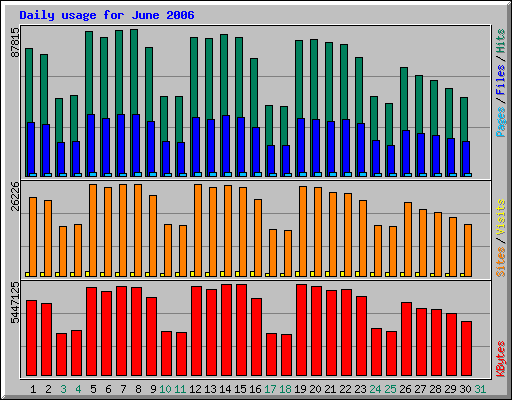Select the blue Files bar for day 5
512x400 pixels.
pyautogui.click(x=91, y=145)
